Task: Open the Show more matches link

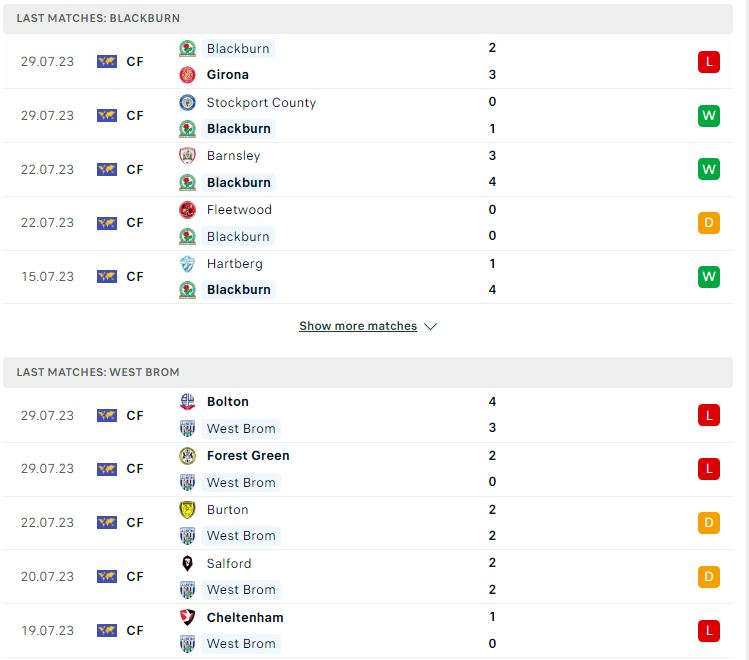Action: [358, 326]
